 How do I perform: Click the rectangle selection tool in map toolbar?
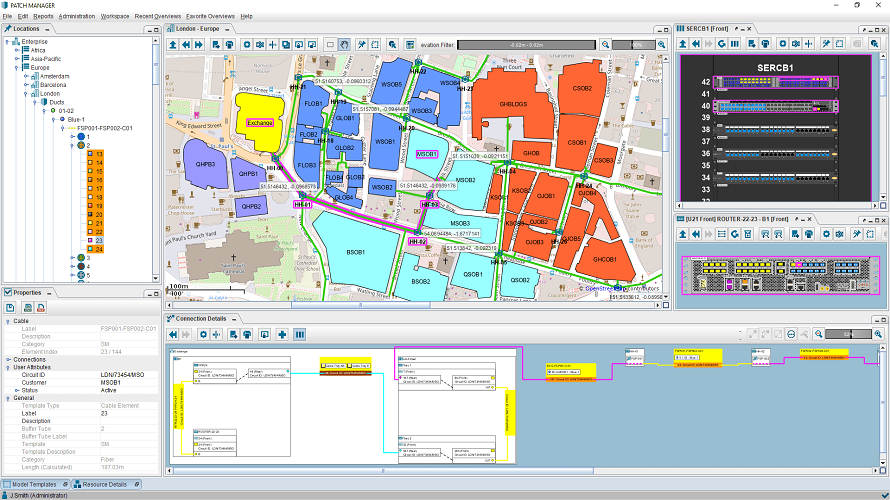(x=330, y=45)
